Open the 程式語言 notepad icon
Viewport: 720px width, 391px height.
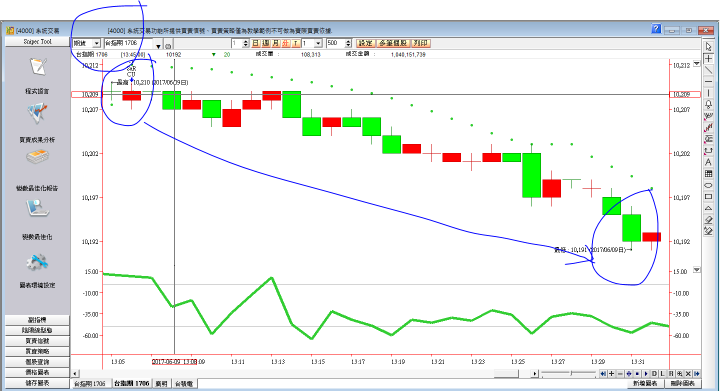tap(38, 67)
